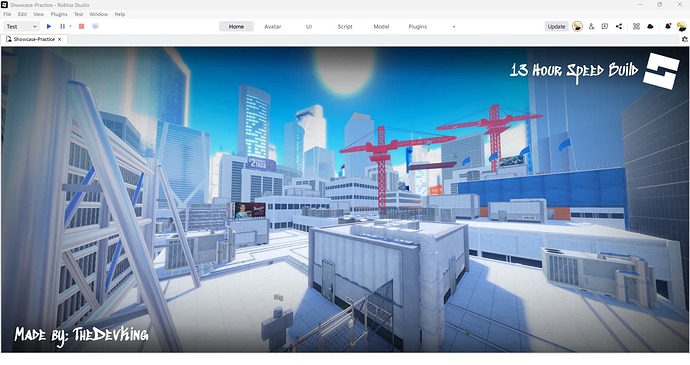Image resolution: width=690 pixels, height=365 pixels.
Task: Open the File menu
Action: click(x=7, y=14)
